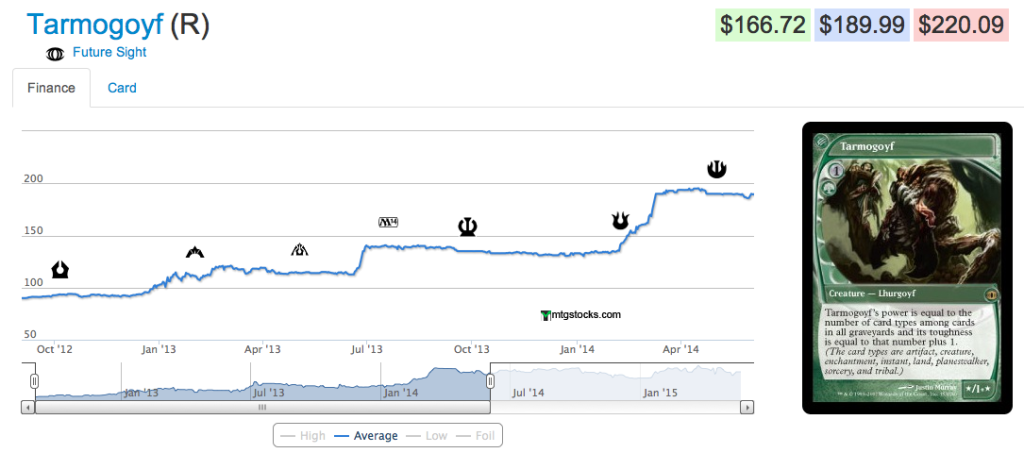Toggle the Foil price series in legend
Image resolution: width=1024 pixels, height=453 pixels.
point(475,435)
